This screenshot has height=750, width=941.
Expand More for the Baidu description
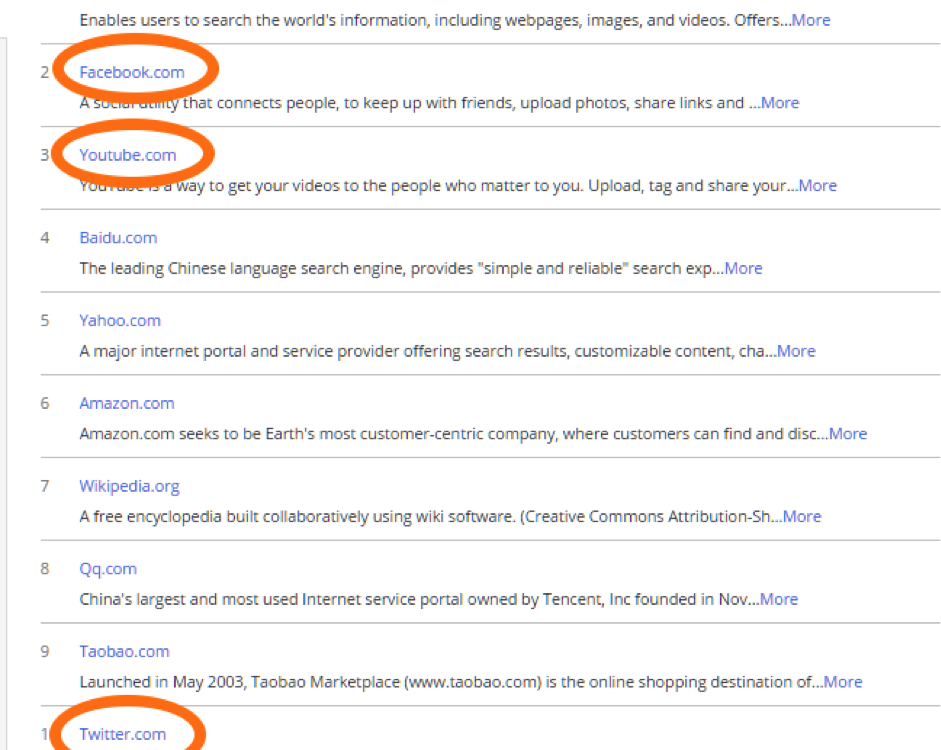coord(744,268)
